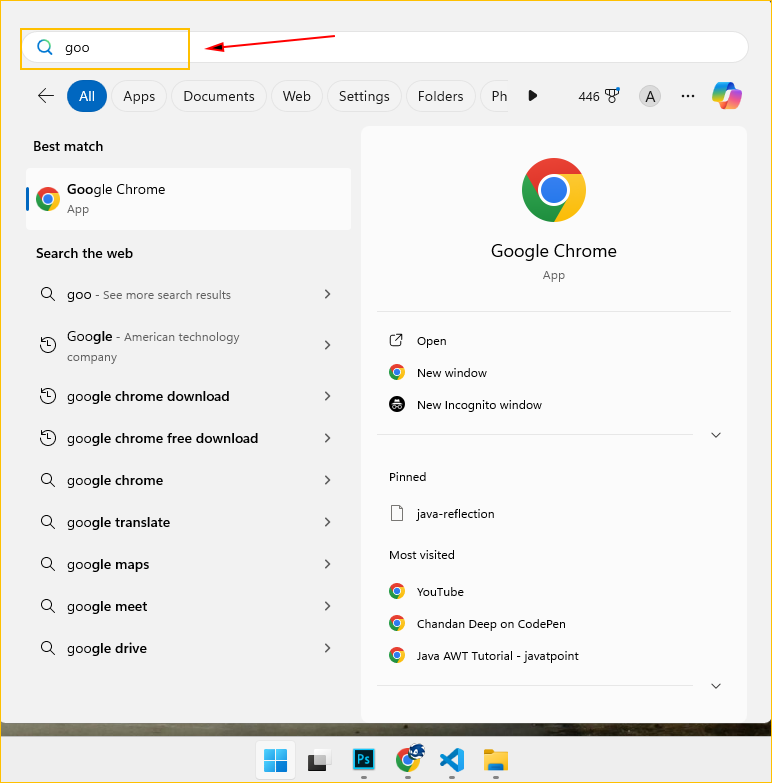Open the three-dots more options menu
The width and height of the screenshot is (772, 783).
point(687,96)
